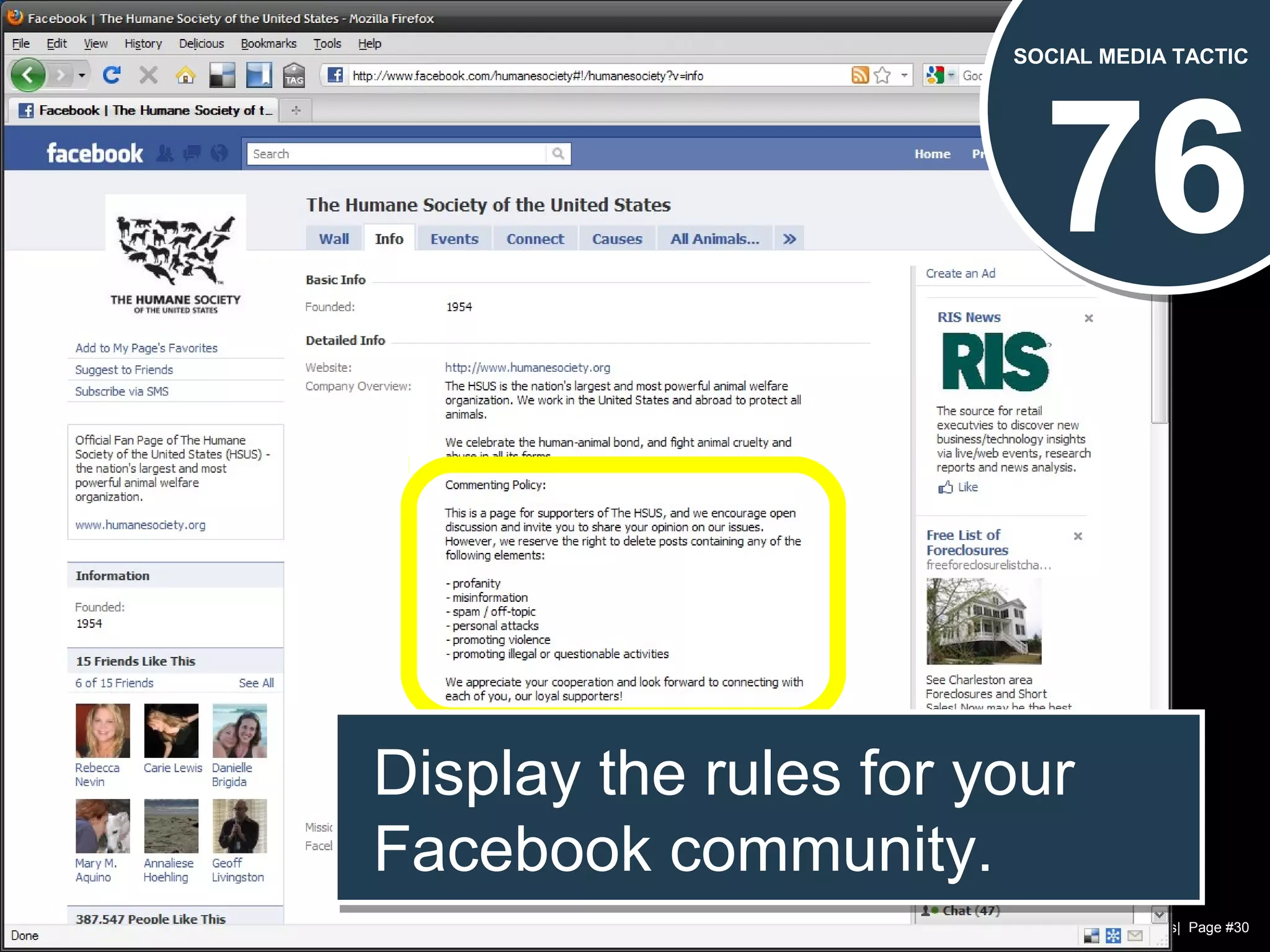Open the View menu

(x=95, y=43)
